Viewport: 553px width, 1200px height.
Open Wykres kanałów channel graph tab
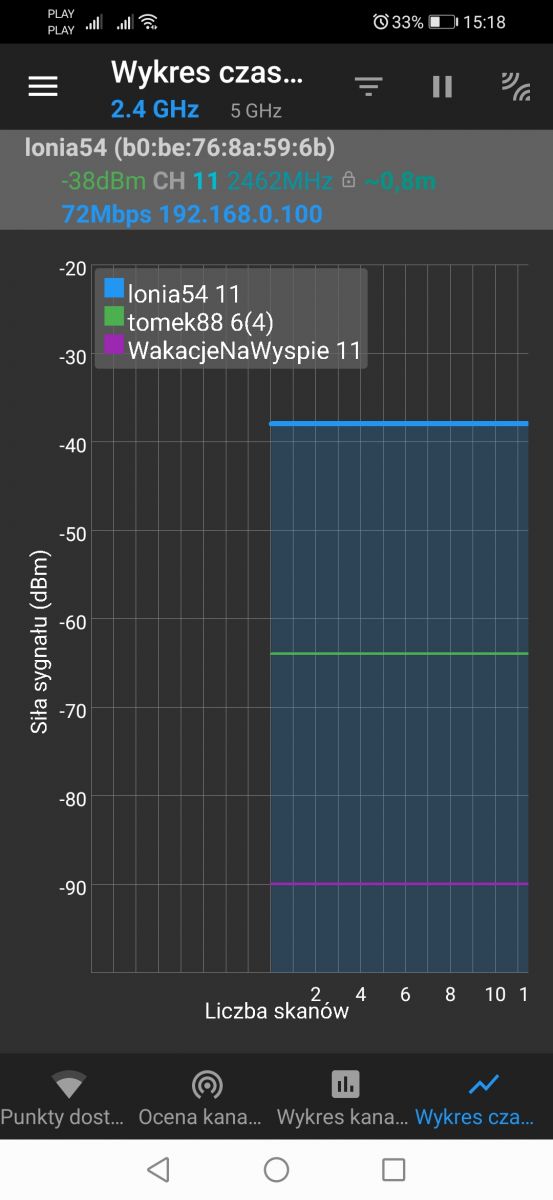345,1097
